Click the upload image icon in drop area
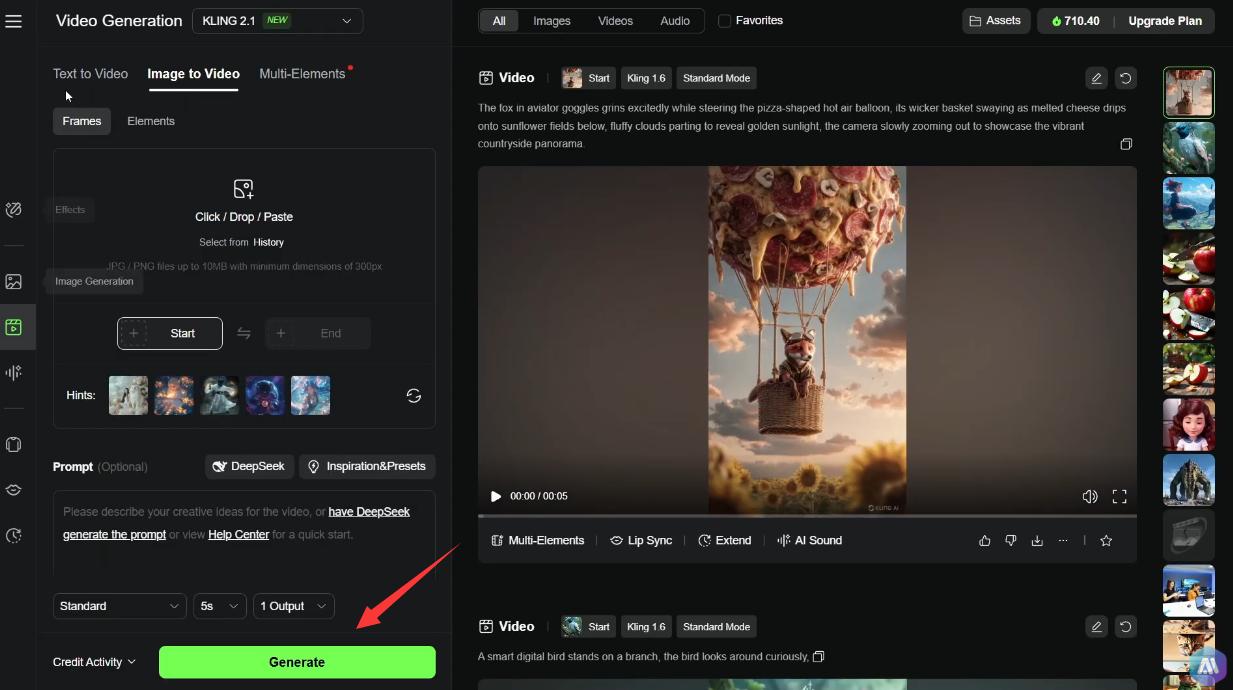This screenshot has width=1233, height=690. pyautogui.click(x=244, y=189)
